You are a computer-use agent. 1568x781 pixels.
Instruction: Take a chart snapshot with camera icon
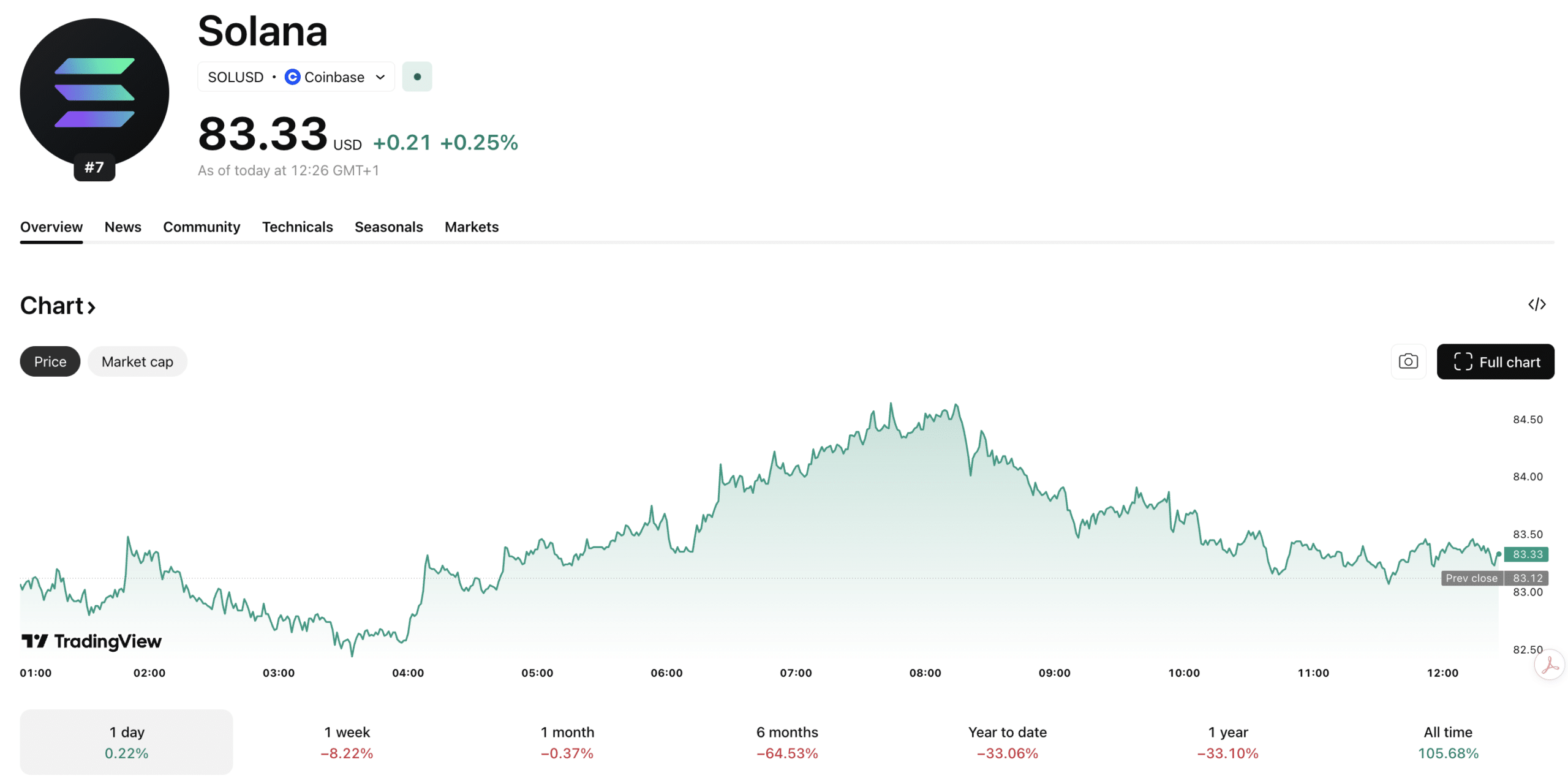[x=1408, y=361]
